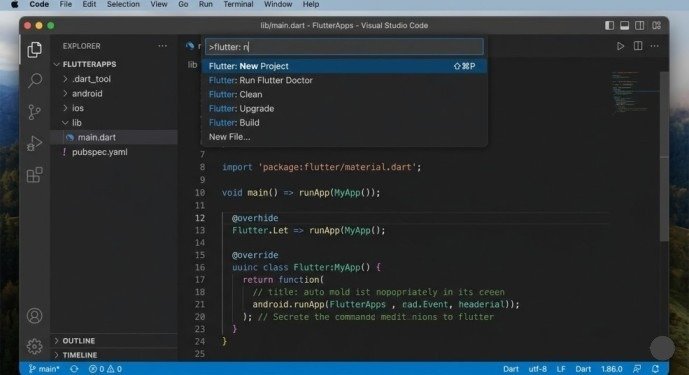Viewport: 689px width, 375px height.
Task: Select Flutter: Clean command
Action: coord(344,95)
